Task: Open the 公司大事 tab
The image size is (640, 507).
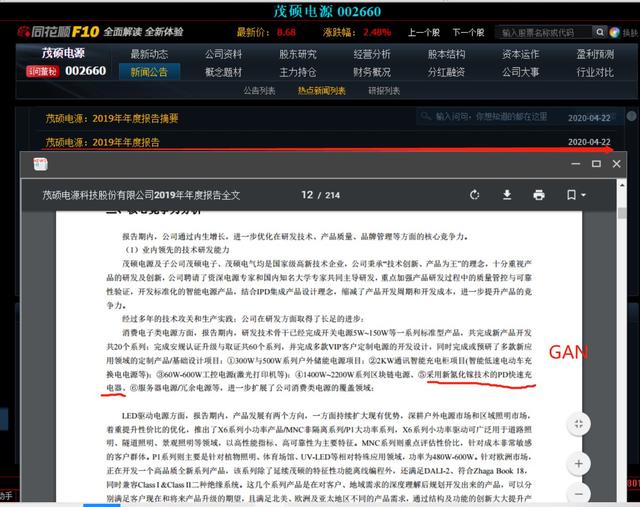Action: (x=520, y=72)
